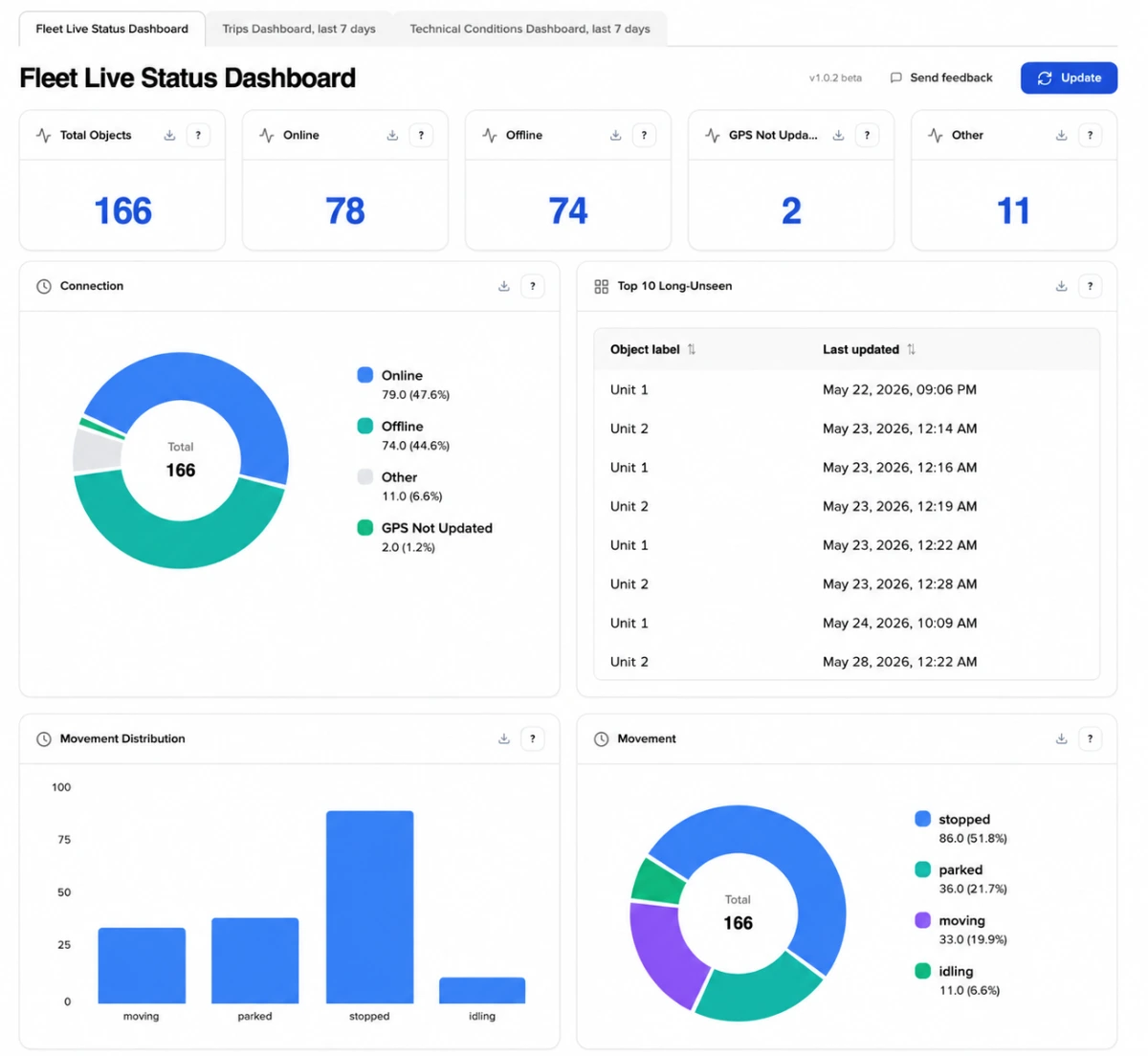1148x1056 pixels.
Task: Download Top 10 Long-Unseen table
Action: 1061,286
